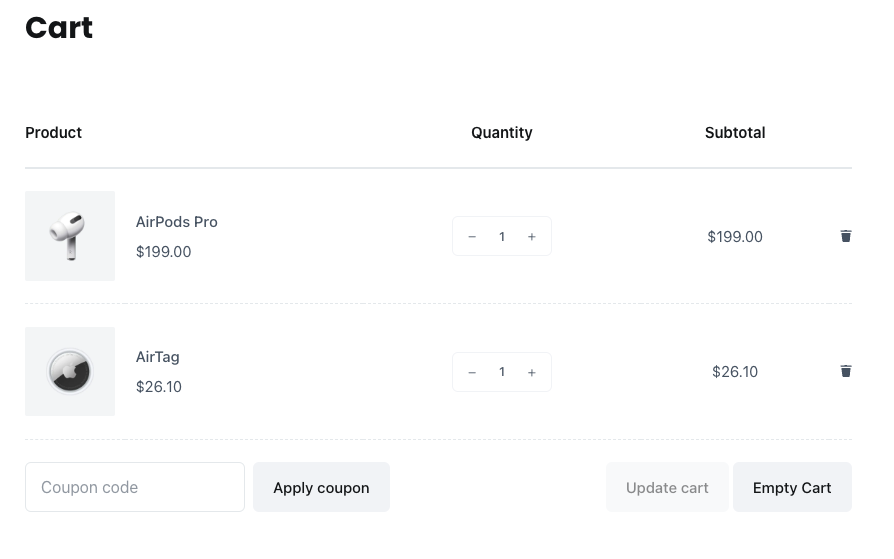Increase AirPods Pro quantity with plus

click(531, 236)
